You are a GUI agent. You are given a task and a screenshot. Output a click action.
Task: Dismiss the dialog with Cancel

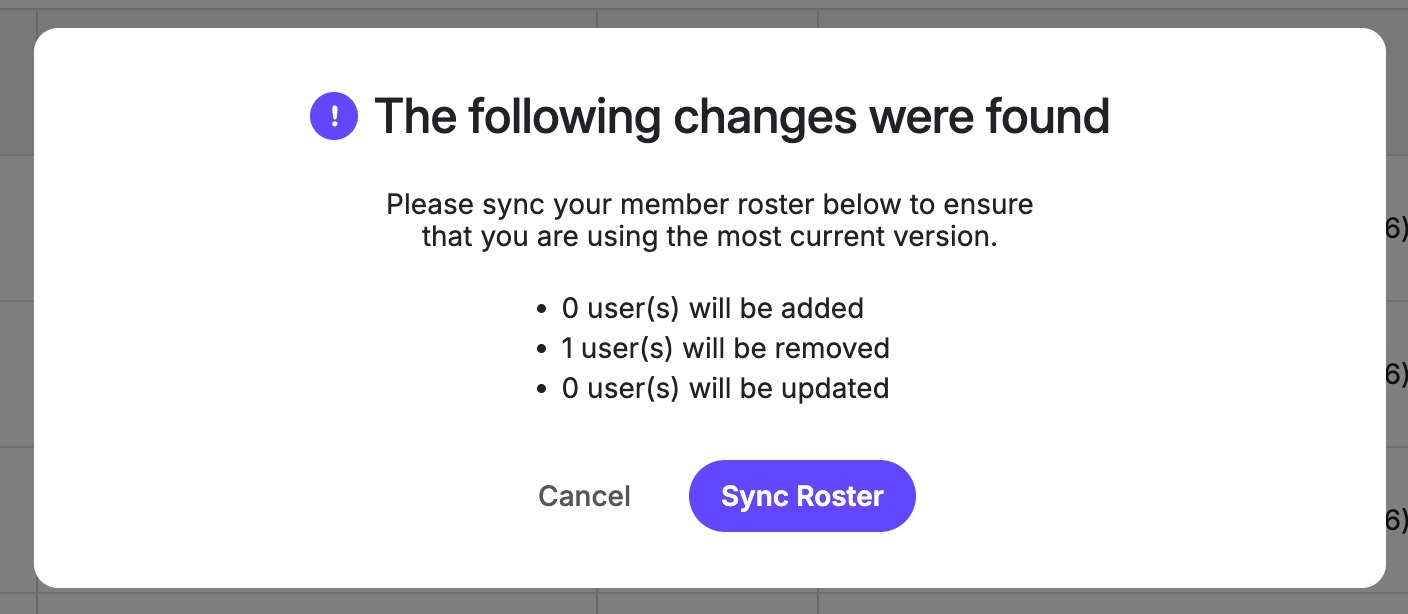point(584,496)
